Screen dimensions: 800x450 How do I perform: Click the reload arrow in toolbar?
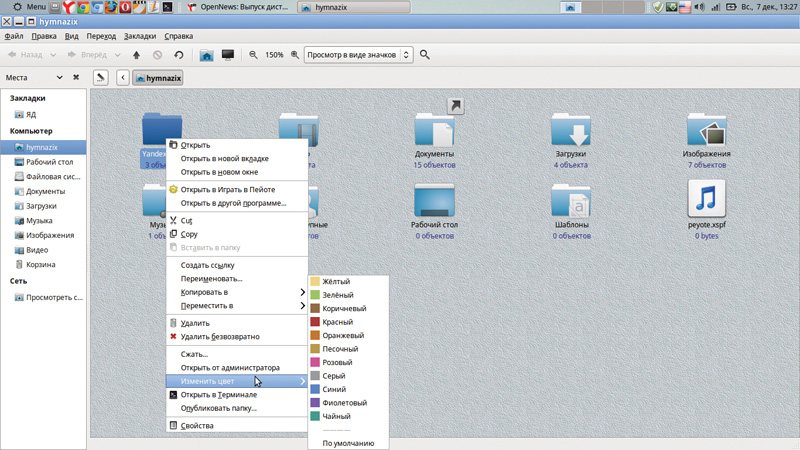[x=179, y=55]
